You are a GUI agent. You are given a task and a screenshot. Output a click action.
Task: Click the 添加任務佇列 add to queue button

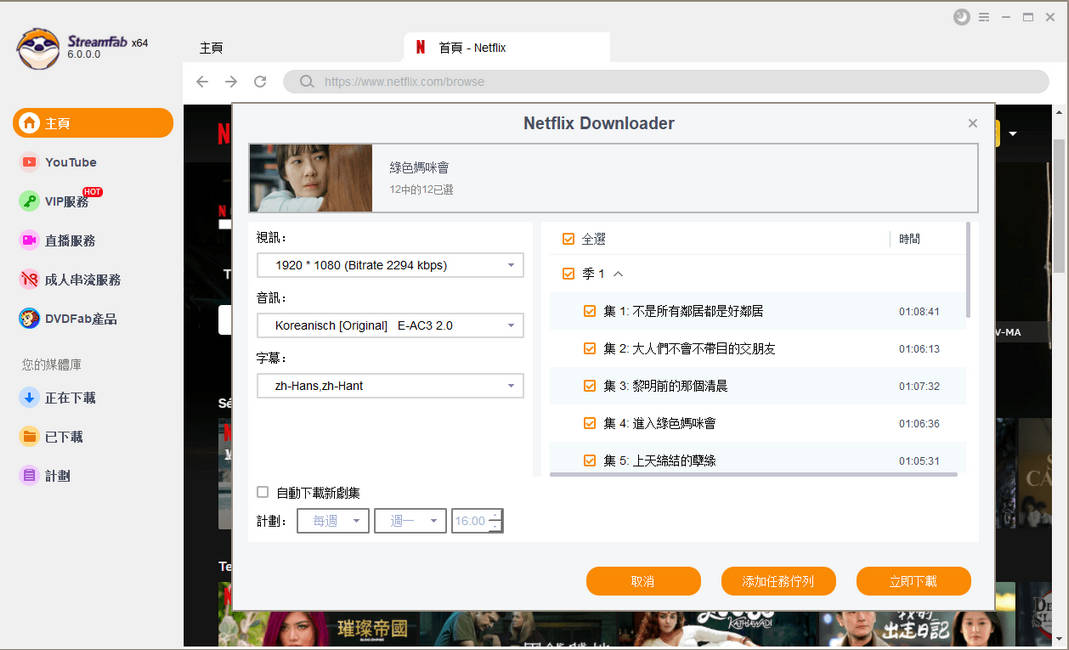(778, 581)
